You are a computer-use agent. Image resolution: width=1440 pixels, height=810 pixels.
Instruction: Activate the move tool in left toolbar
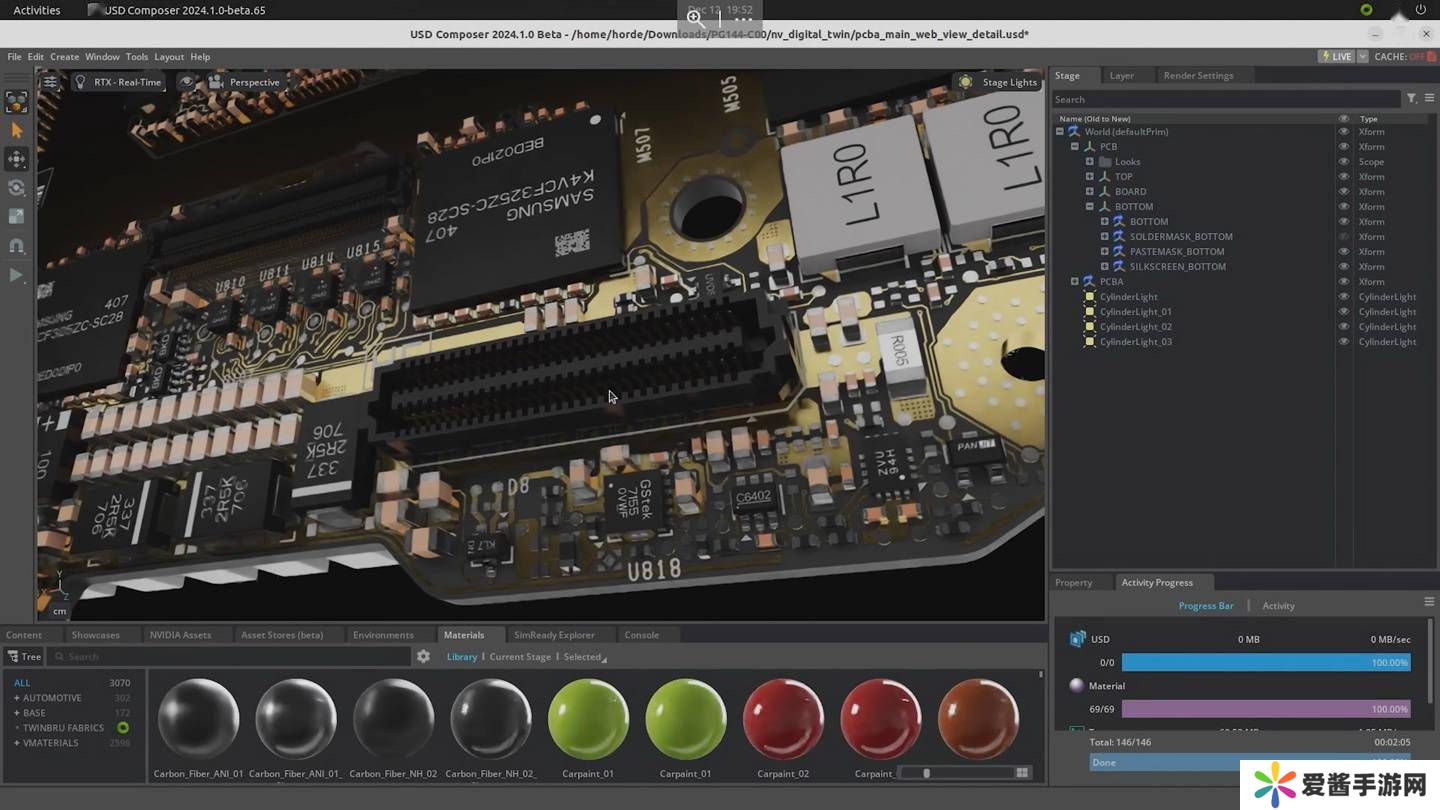16,159
